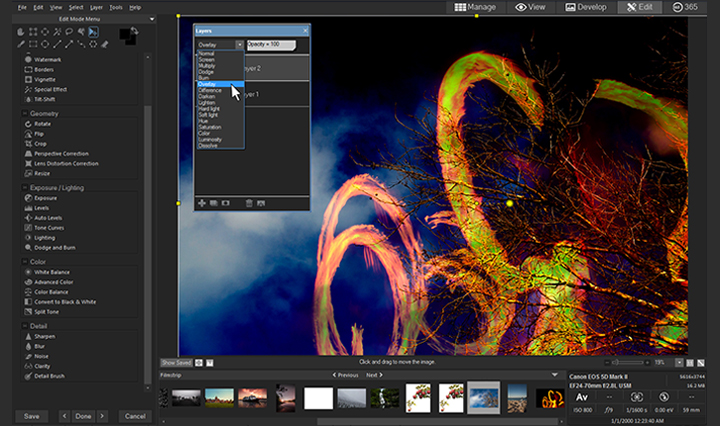This screenshot has width=720, height=426.
Task: Delete the layer using the trash icon
Action: point(249,203)
